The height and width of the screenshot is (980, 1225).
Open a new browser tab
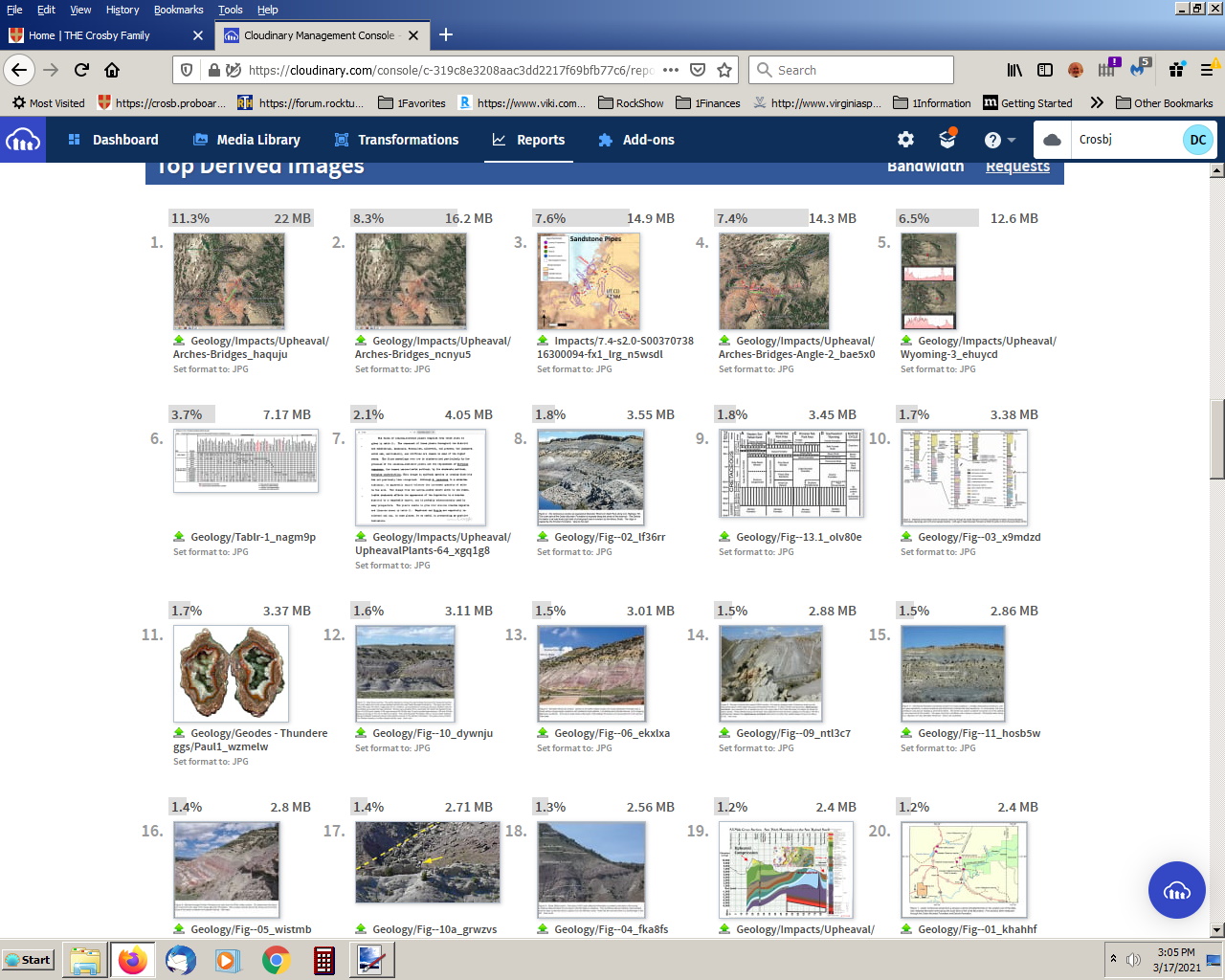coord(446,35)
